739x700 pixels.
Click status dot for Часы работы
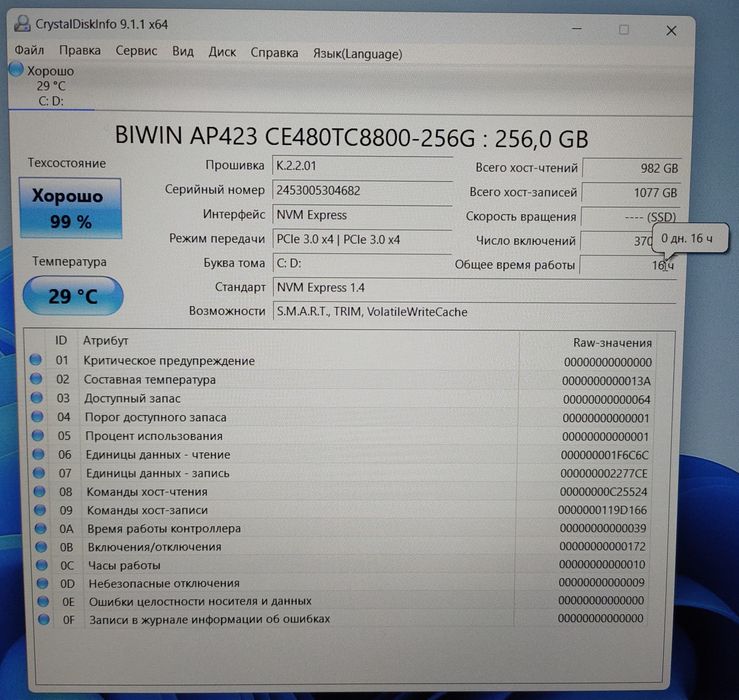pos(42,564)
